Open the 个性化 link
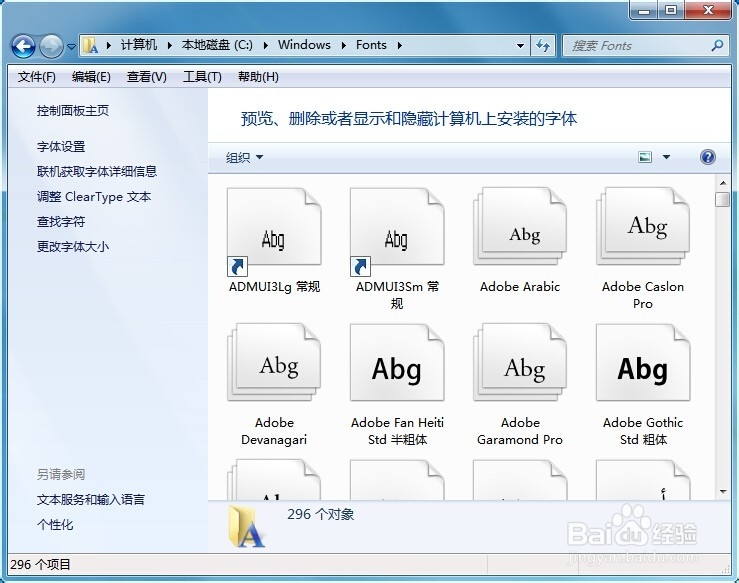Viewport: 739px width, 583px height. pyautogui.click(x=55, y=525)
